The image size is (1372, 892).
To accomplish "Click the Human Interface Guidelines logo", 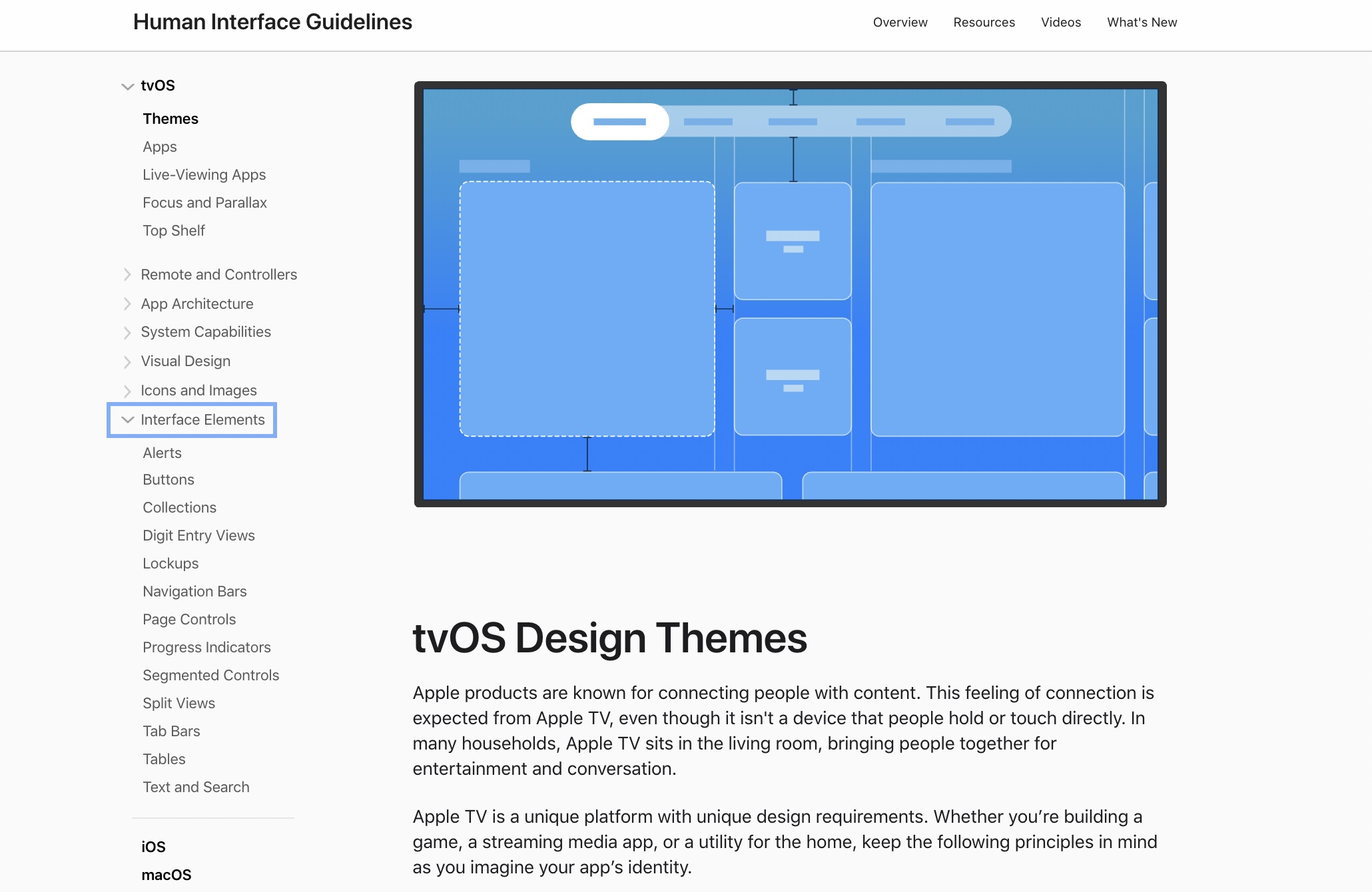I will (272, 20).
